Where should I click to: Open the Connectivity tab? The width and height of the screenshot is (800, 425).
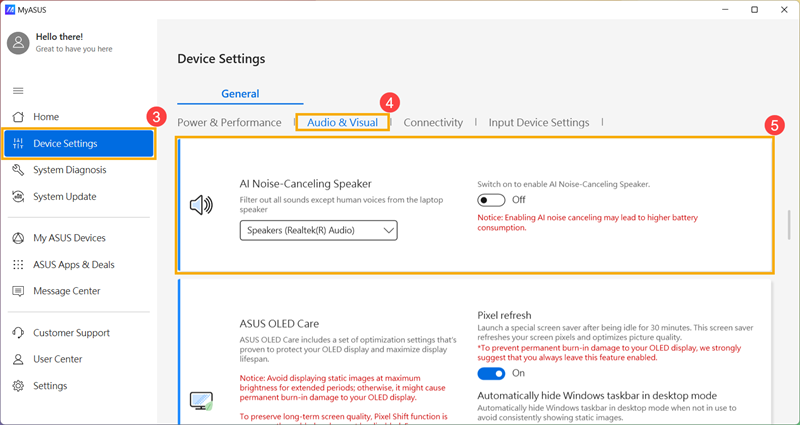pos(433,122)
